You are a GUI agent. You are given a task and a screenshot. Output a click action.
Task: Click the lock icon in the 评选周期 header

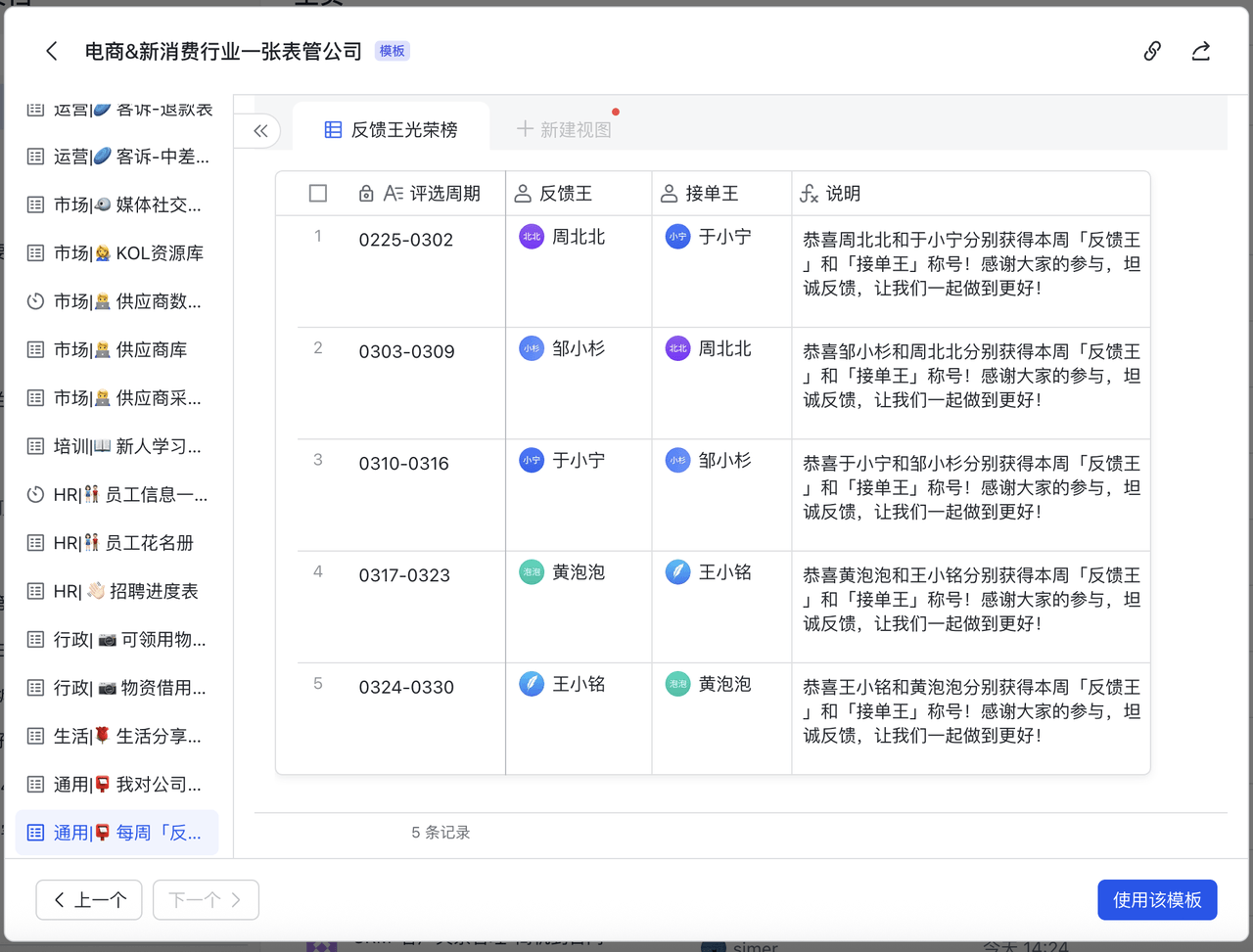coord(366,194)
